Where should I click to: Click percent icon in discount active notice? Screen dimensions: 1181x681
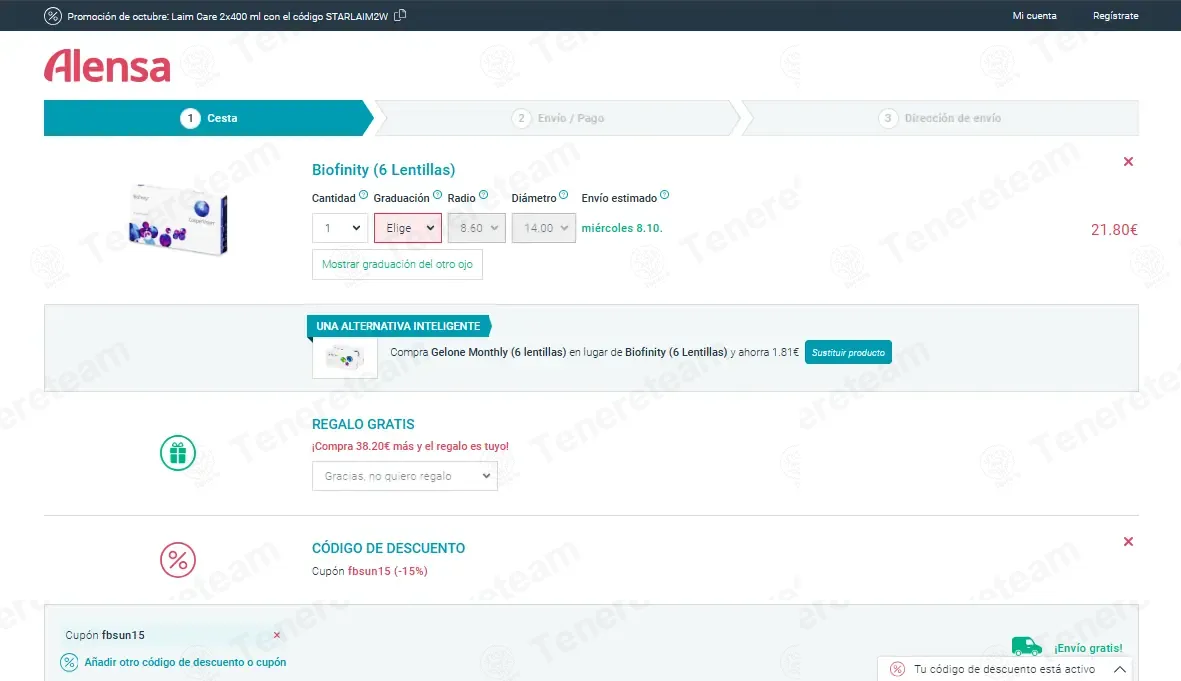click(x=897, y=669)
